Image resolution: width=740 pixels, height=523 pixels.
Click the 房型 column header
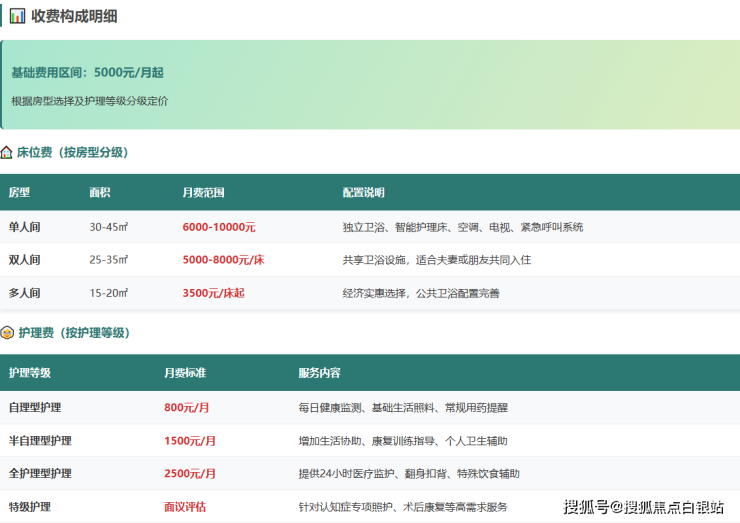pyautogui.click(x=19, y=192)
